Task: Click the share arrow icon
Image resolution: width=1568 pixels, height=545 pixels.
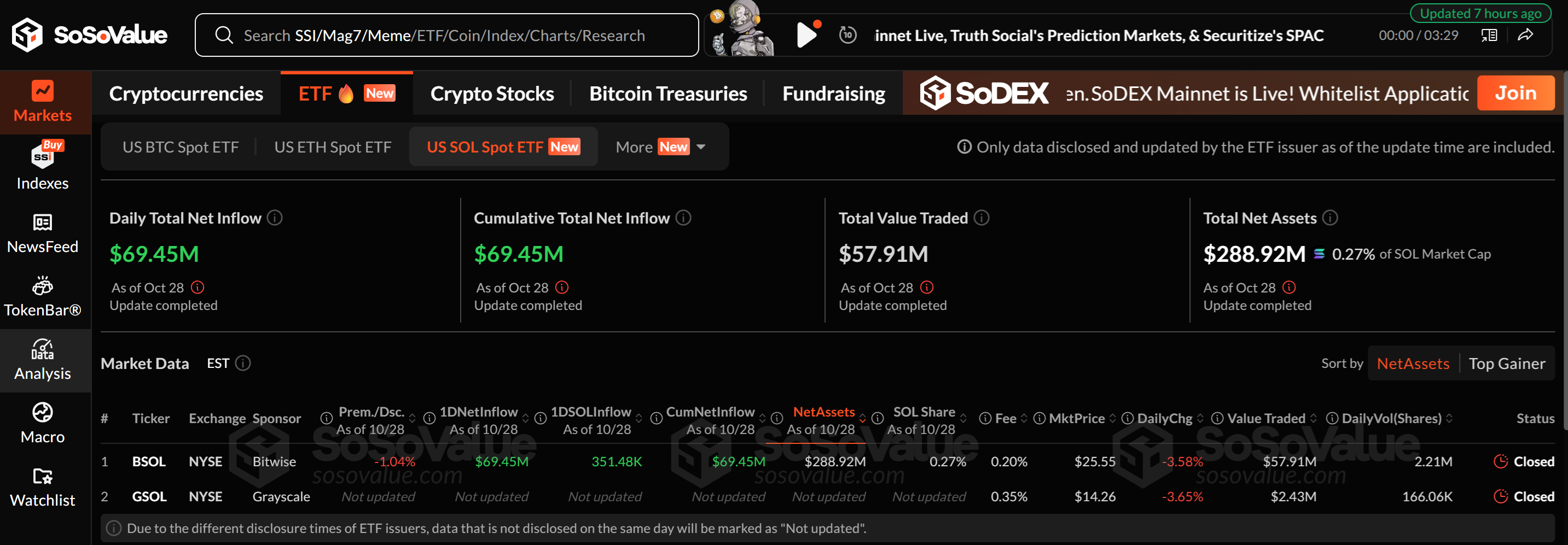Action: pos(1525,36)
